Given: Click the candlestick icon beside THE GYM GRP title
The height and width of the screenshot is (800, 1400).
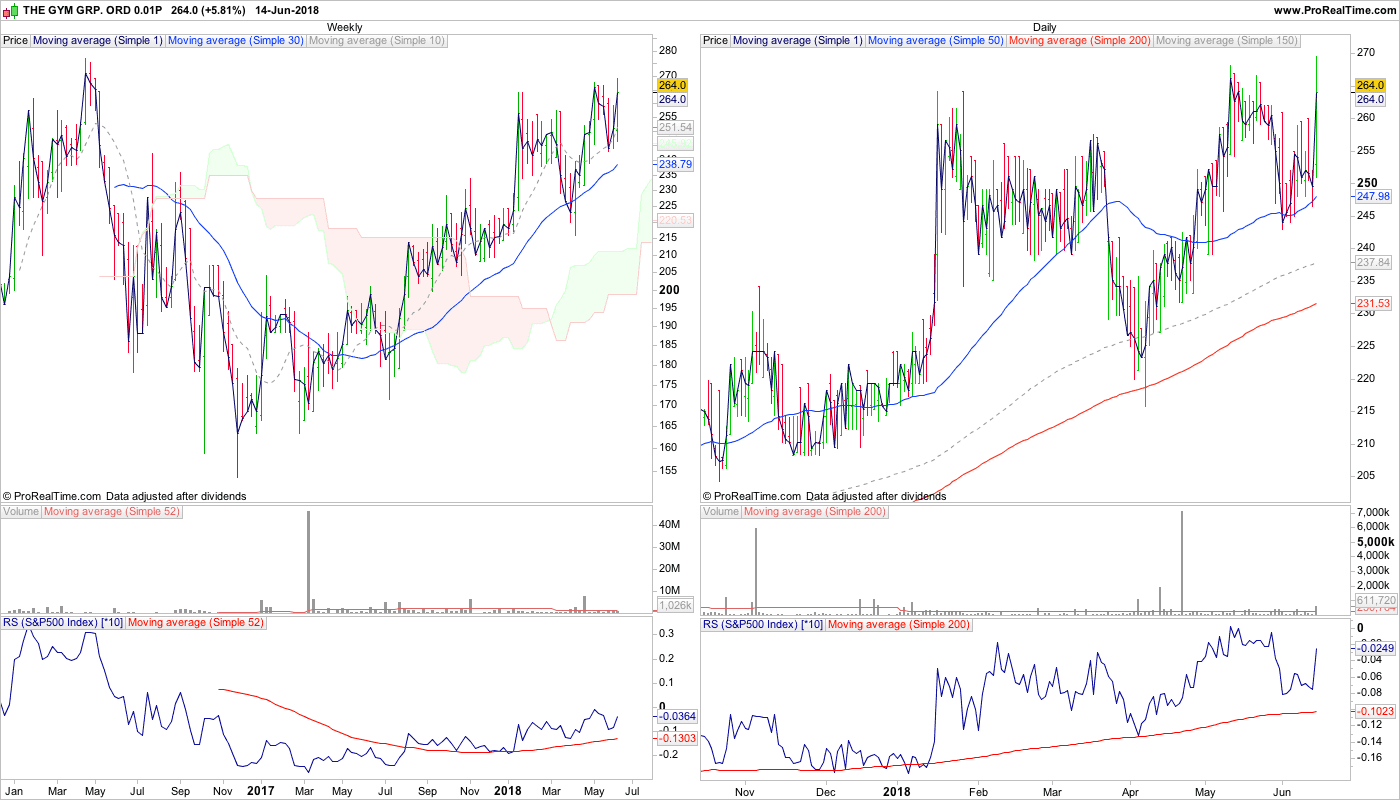Looking at the screenshot, I should (10, 10).
